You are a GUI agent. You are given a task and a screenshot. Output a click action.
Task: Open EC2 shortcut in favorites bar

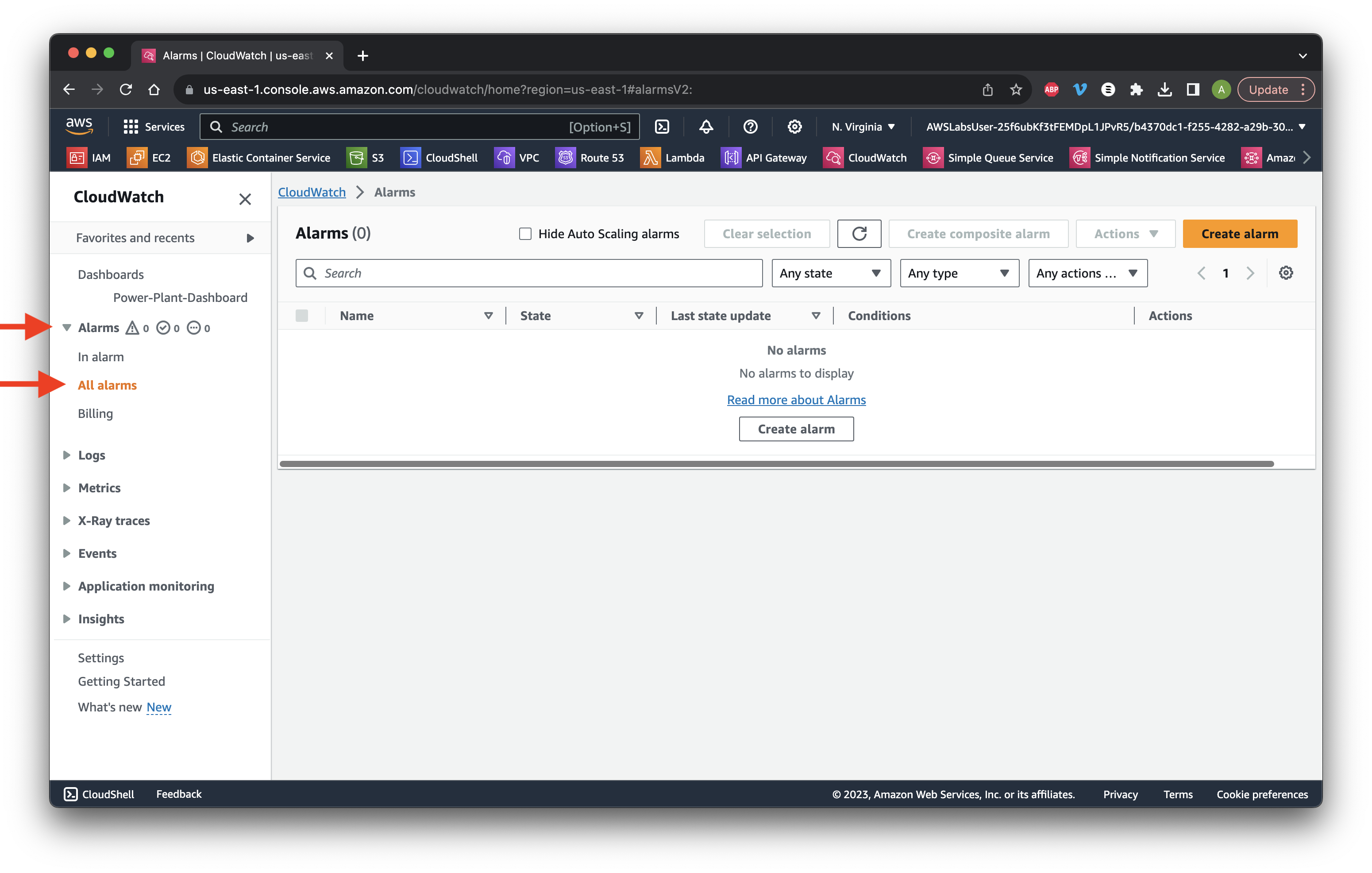coord(149,158)
